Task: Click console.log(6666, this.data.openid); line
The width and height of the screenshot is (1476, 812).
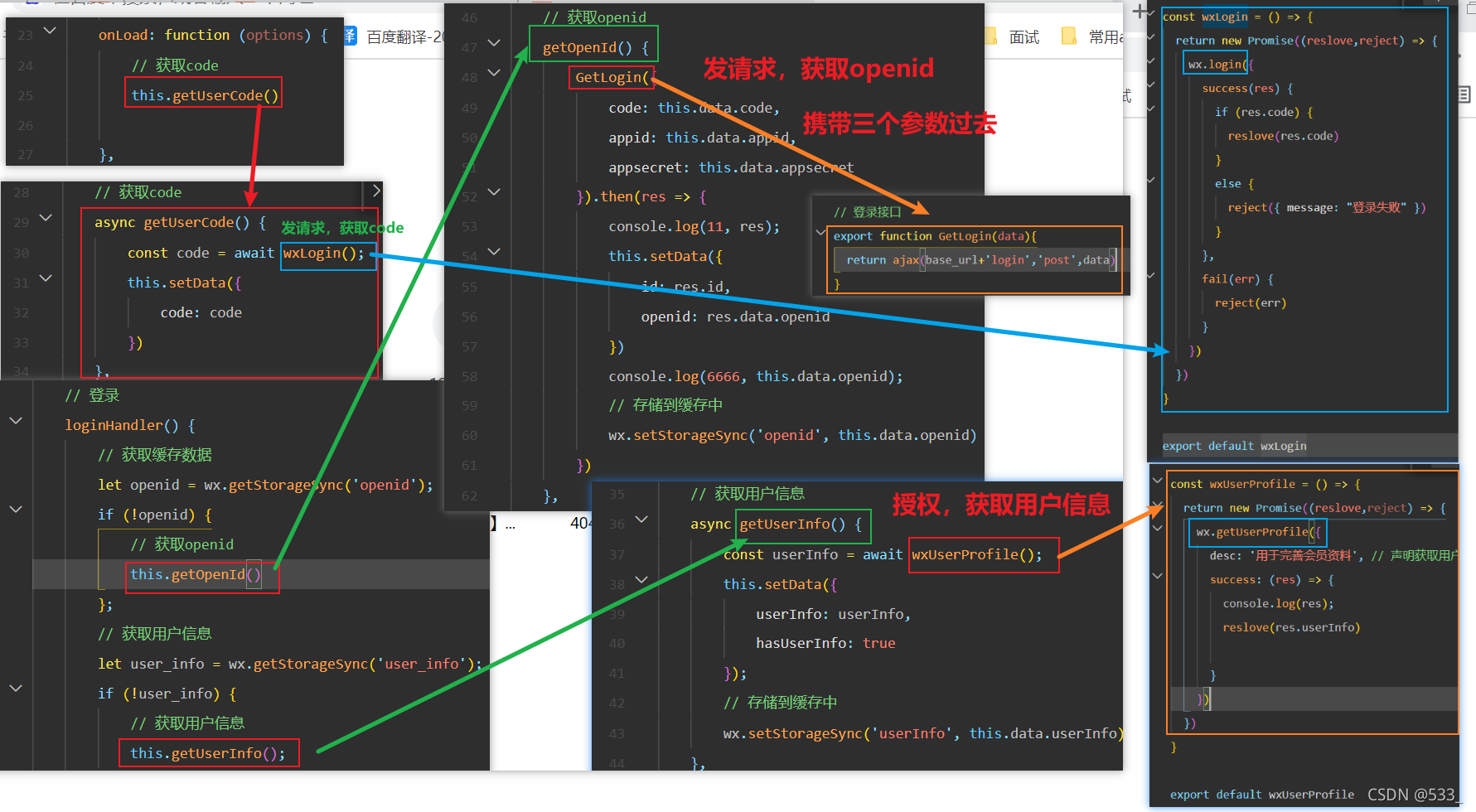Action: (x=755, y=377)
